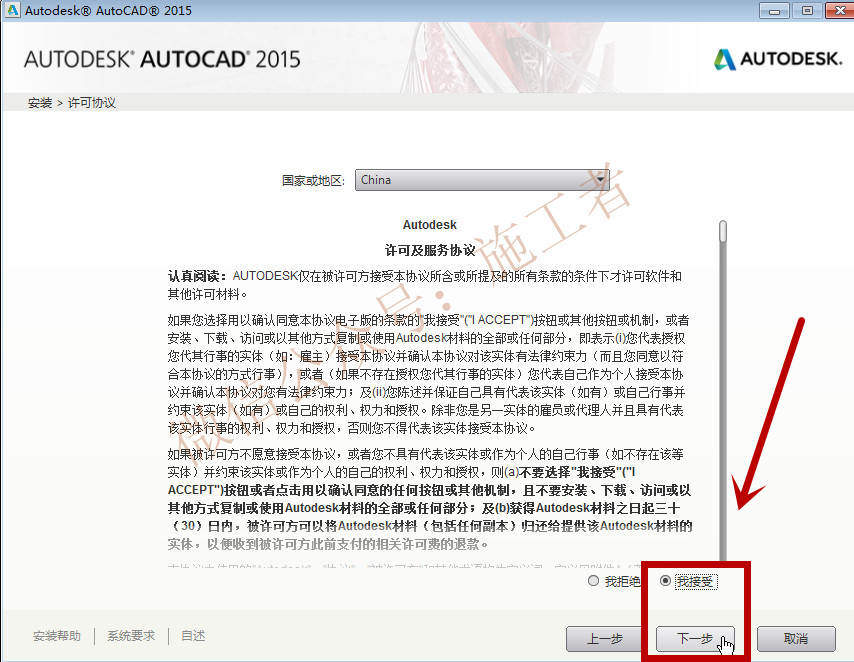The image size is (854, 662).
Task: Click the 取消 button
Action: pos(796,639)
